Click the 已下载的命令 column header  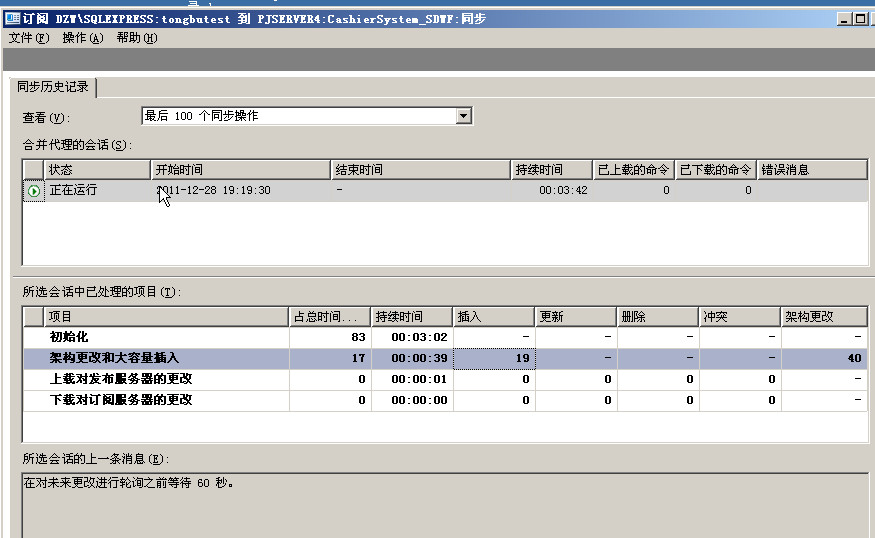tap(715, 170)
